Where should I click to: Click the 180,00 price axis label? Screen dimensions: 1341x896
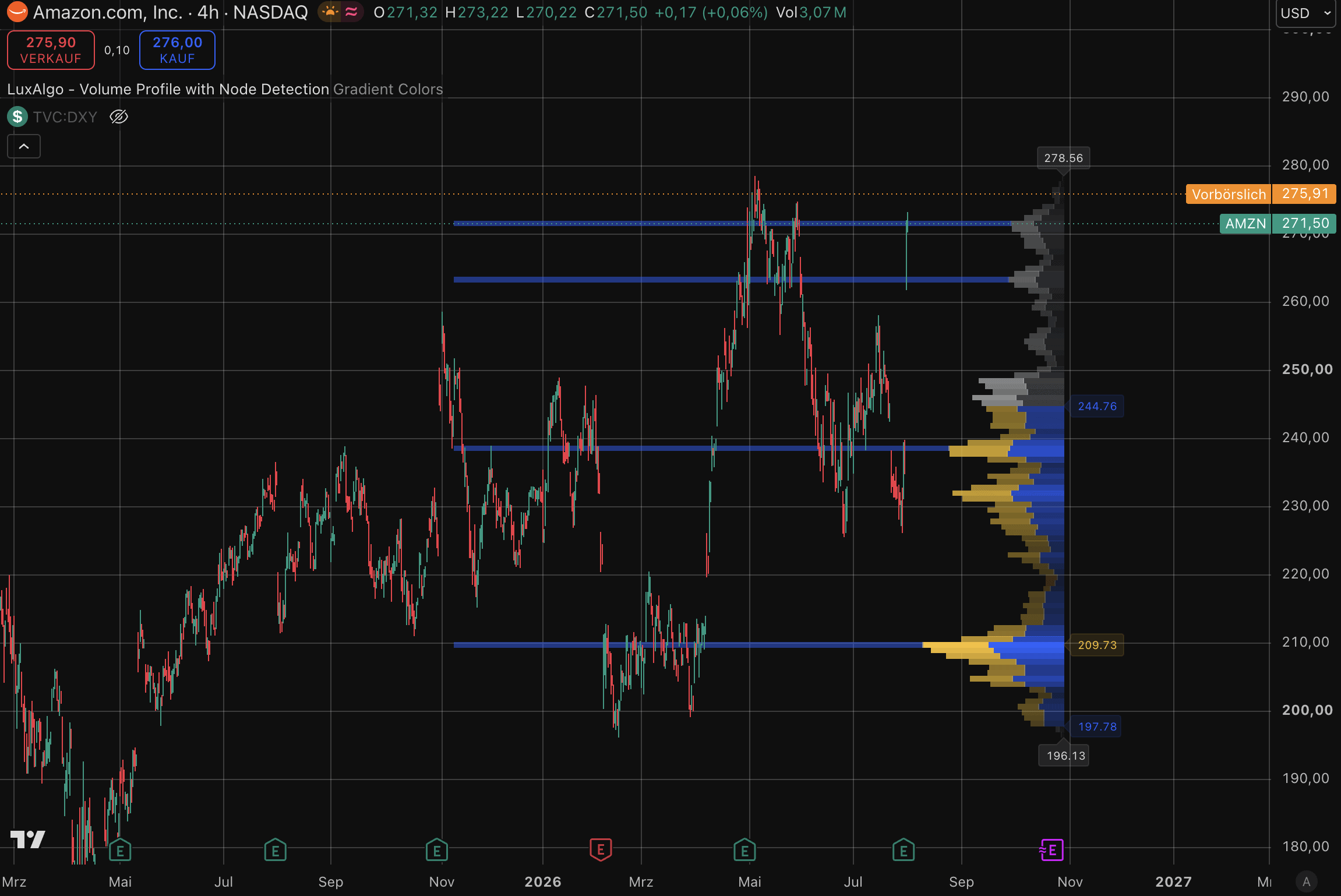(x=1305, y=846)
